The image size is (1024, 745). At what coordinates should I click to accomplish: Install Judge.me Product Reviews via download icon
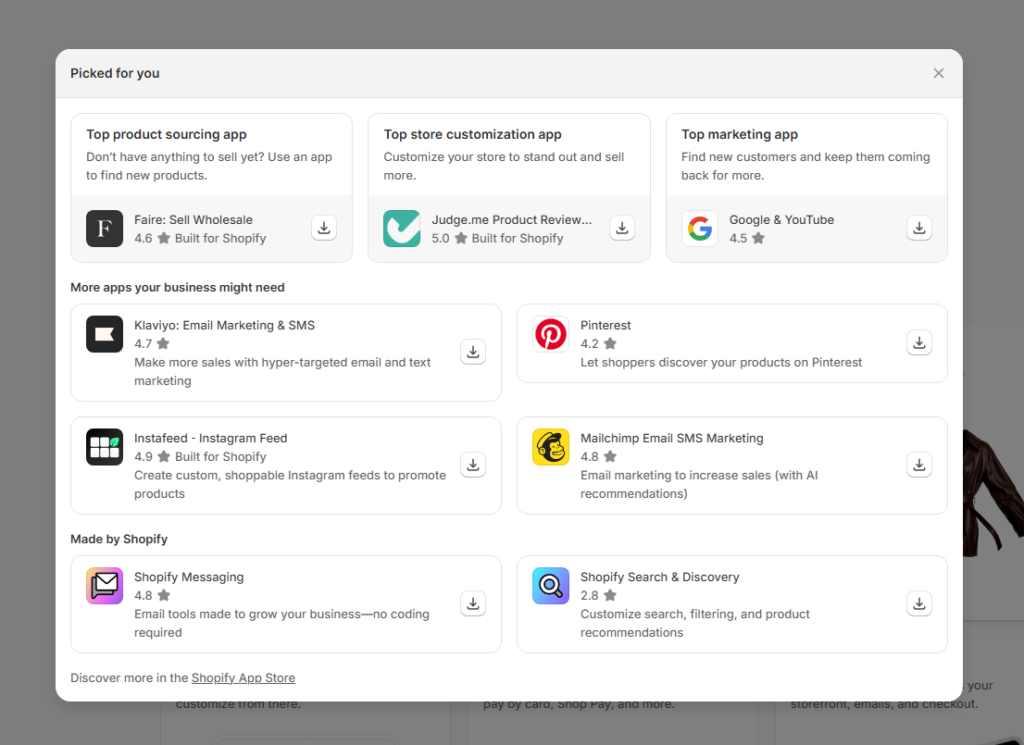tap(622, 228)
